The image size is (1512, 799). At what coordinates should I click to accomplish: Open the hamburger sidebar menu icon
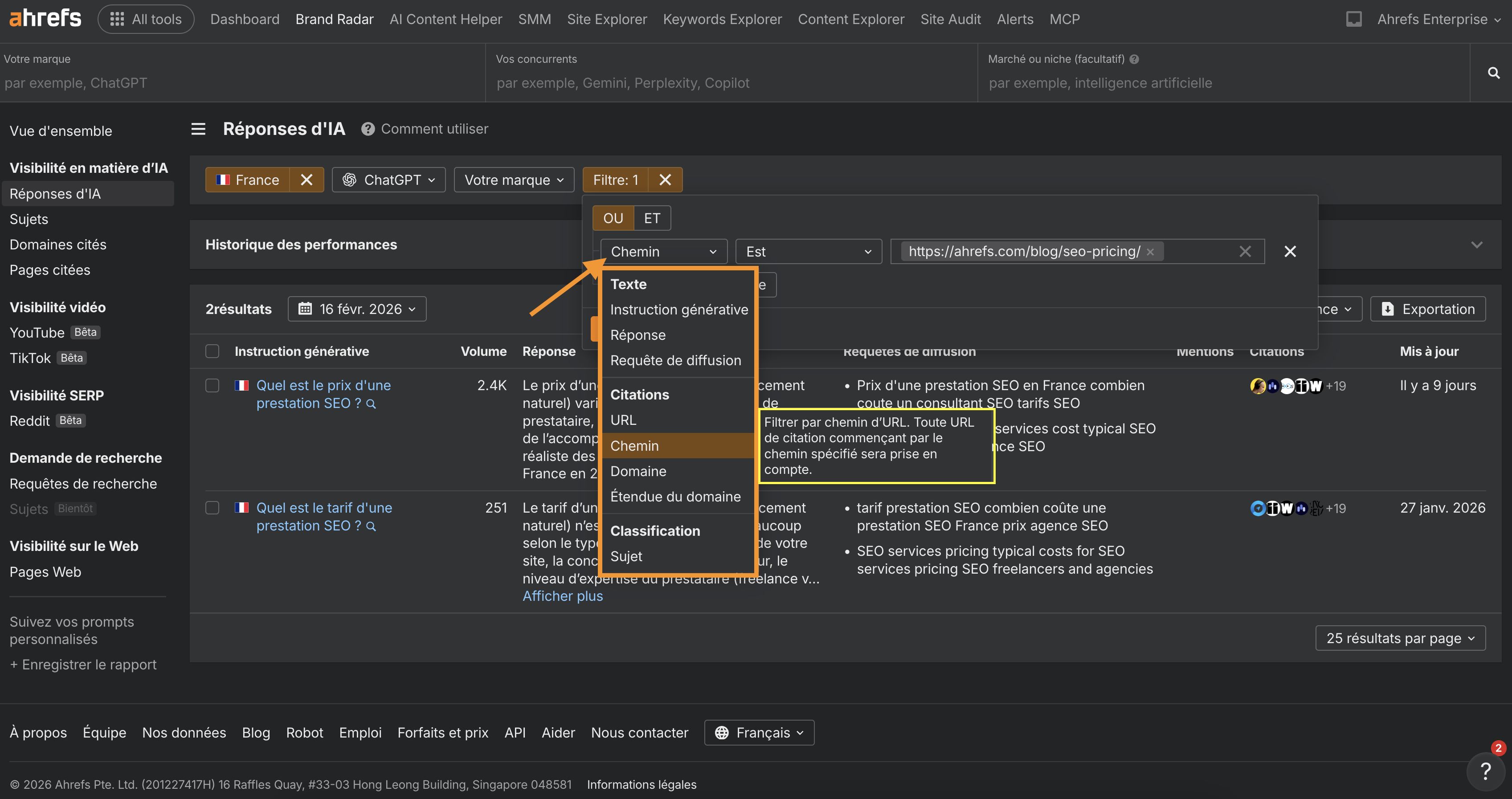pyautogui.click(x=198, y=128)
